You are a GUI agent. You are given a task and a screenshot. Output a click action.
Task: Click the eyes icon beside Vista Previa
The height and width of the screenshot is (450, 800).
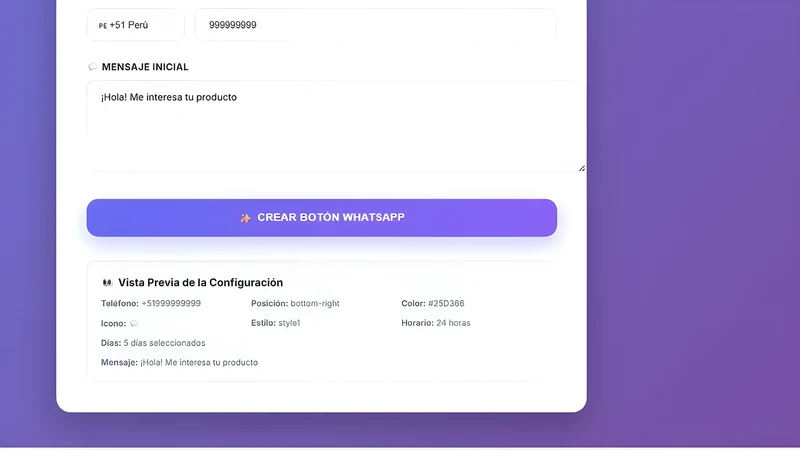[x=107, y=282]
